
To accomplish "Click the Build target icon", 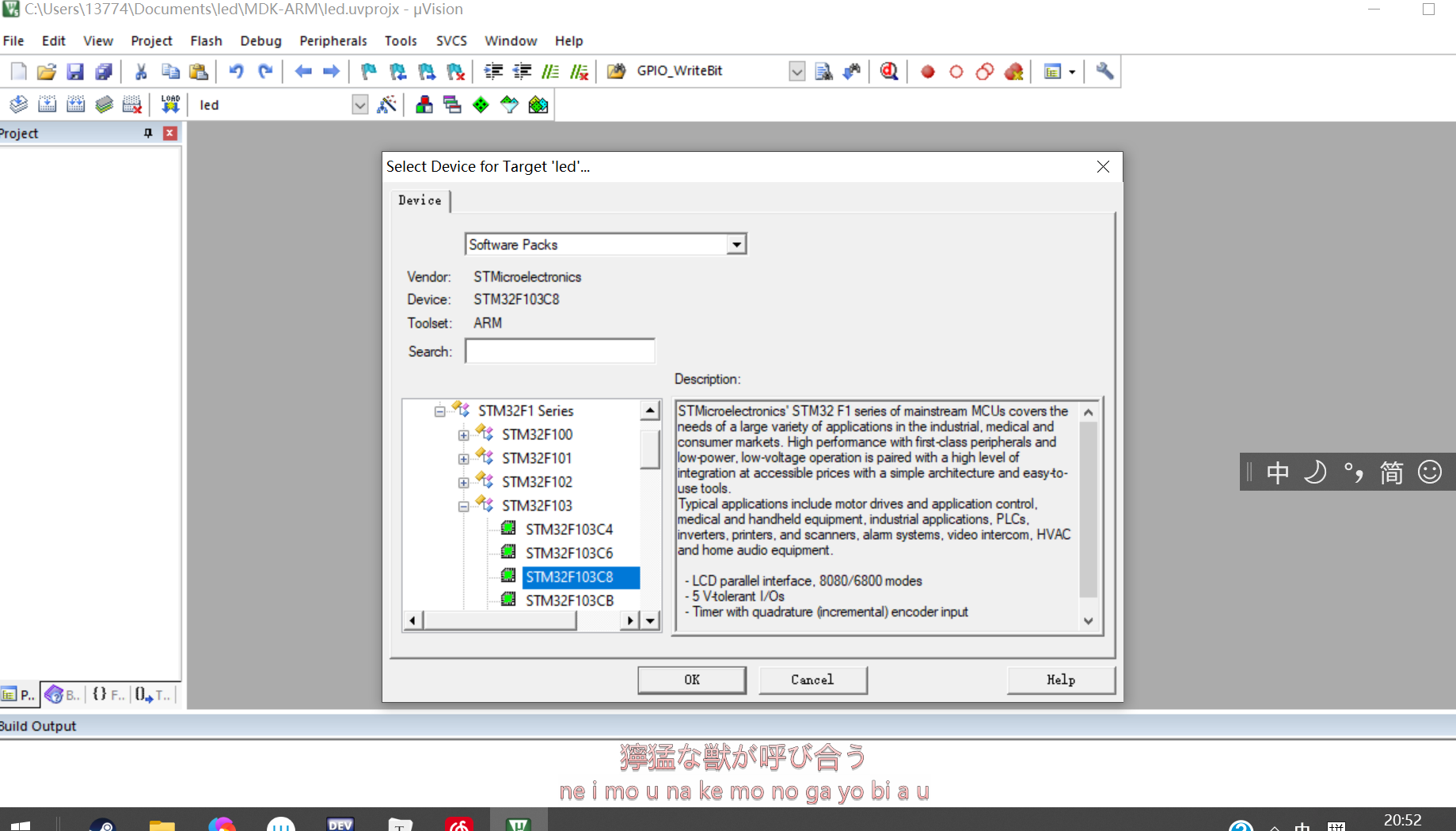I will point(48,104).
